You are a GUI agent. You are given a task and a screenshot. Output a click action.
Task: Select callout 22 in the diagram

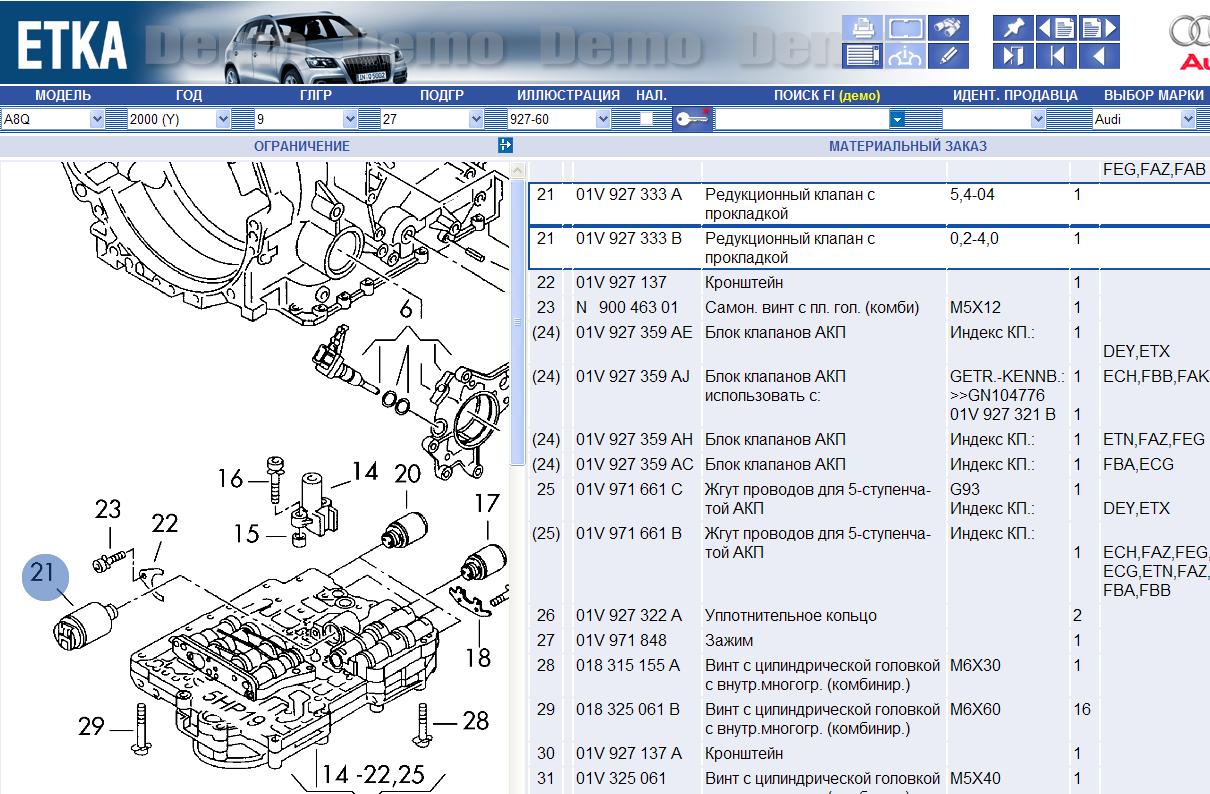click(x=164, y=523)
